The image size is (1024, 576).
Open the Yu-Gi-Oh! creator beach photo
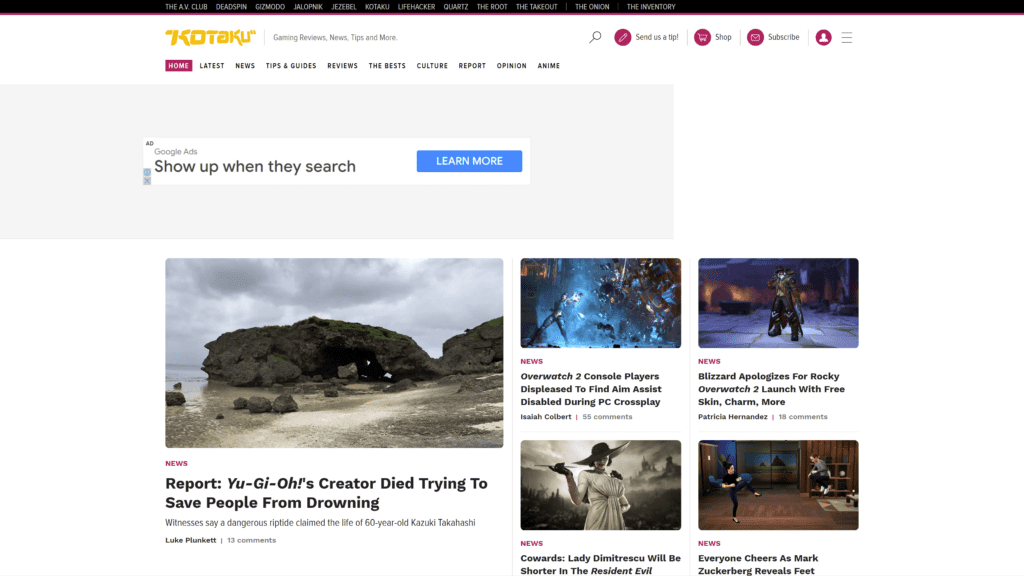pos(334,353)
